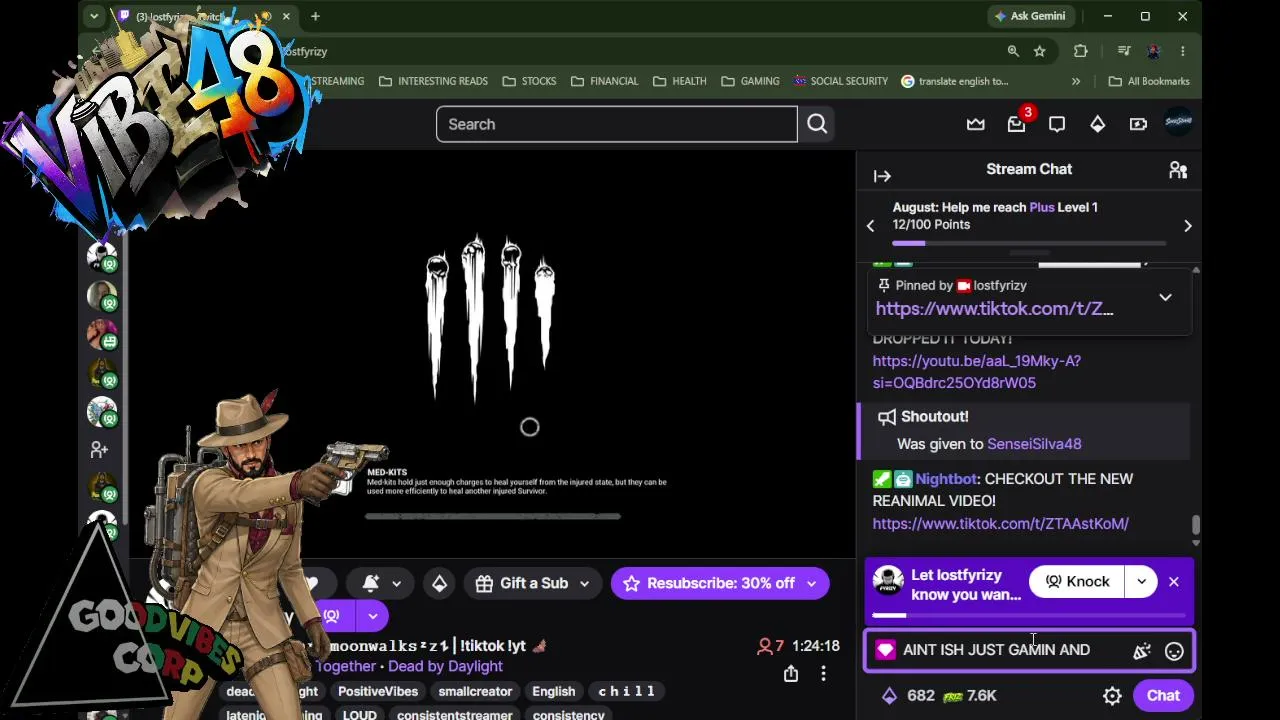Click the party popper icon in chat input
The height and width of the screenshot is (720, 1280).
[x=1142, y=651]
